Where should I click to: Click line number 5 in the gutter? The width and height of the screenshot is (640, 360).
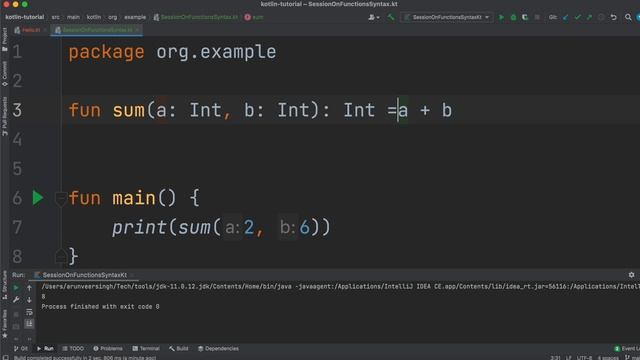pyautogui.click(x=17, y=169)
